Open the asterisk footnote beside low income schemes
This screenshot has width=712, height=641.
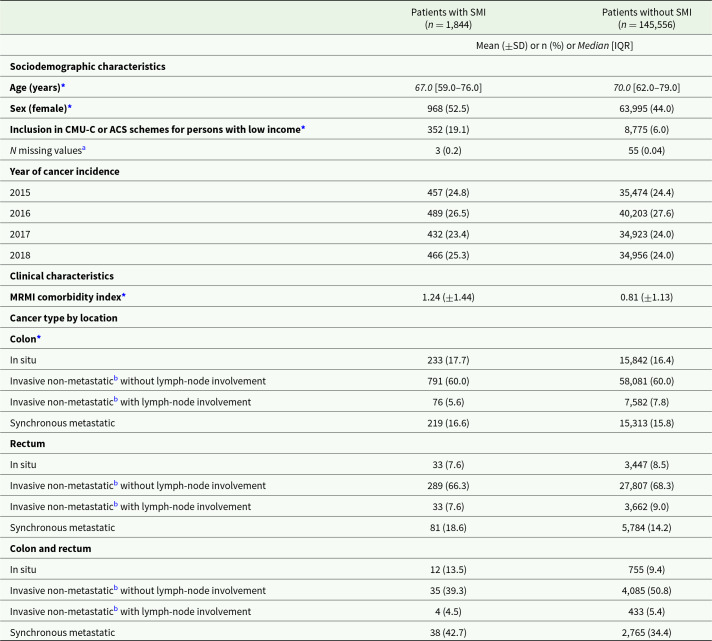(x=303, y=129)
